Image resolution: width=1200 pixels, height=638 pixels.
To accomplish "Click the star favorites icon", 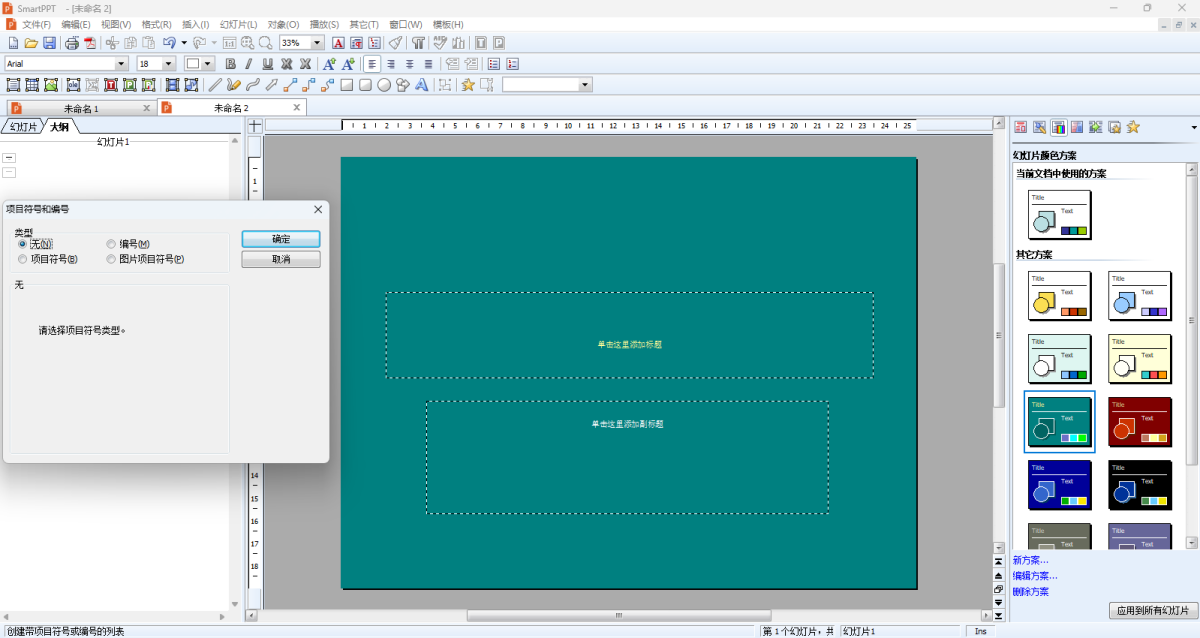I will point(466,84).
